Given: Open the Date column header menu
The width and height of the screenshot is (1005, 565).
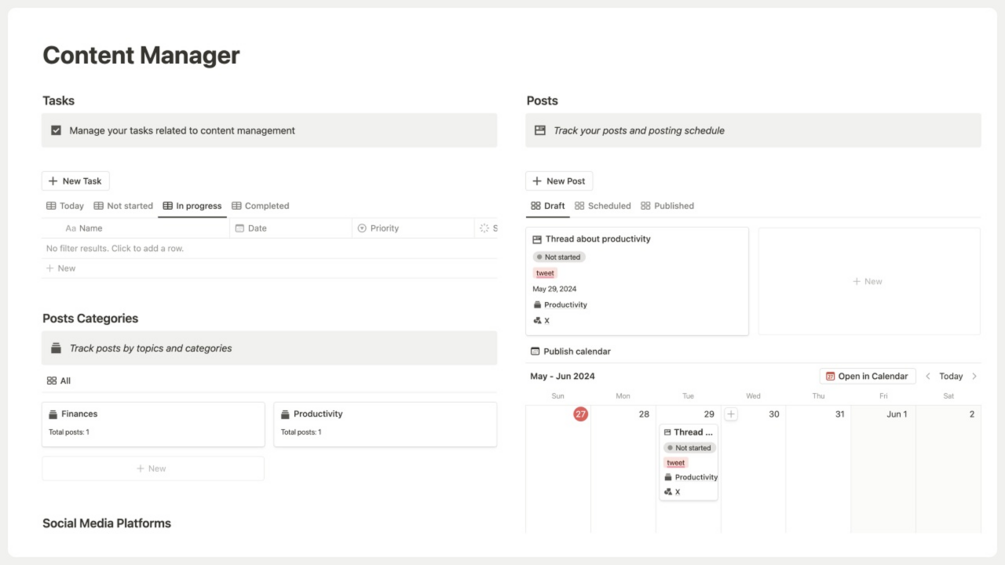Looking at the screenshot, I should click(x=257, y=228).
